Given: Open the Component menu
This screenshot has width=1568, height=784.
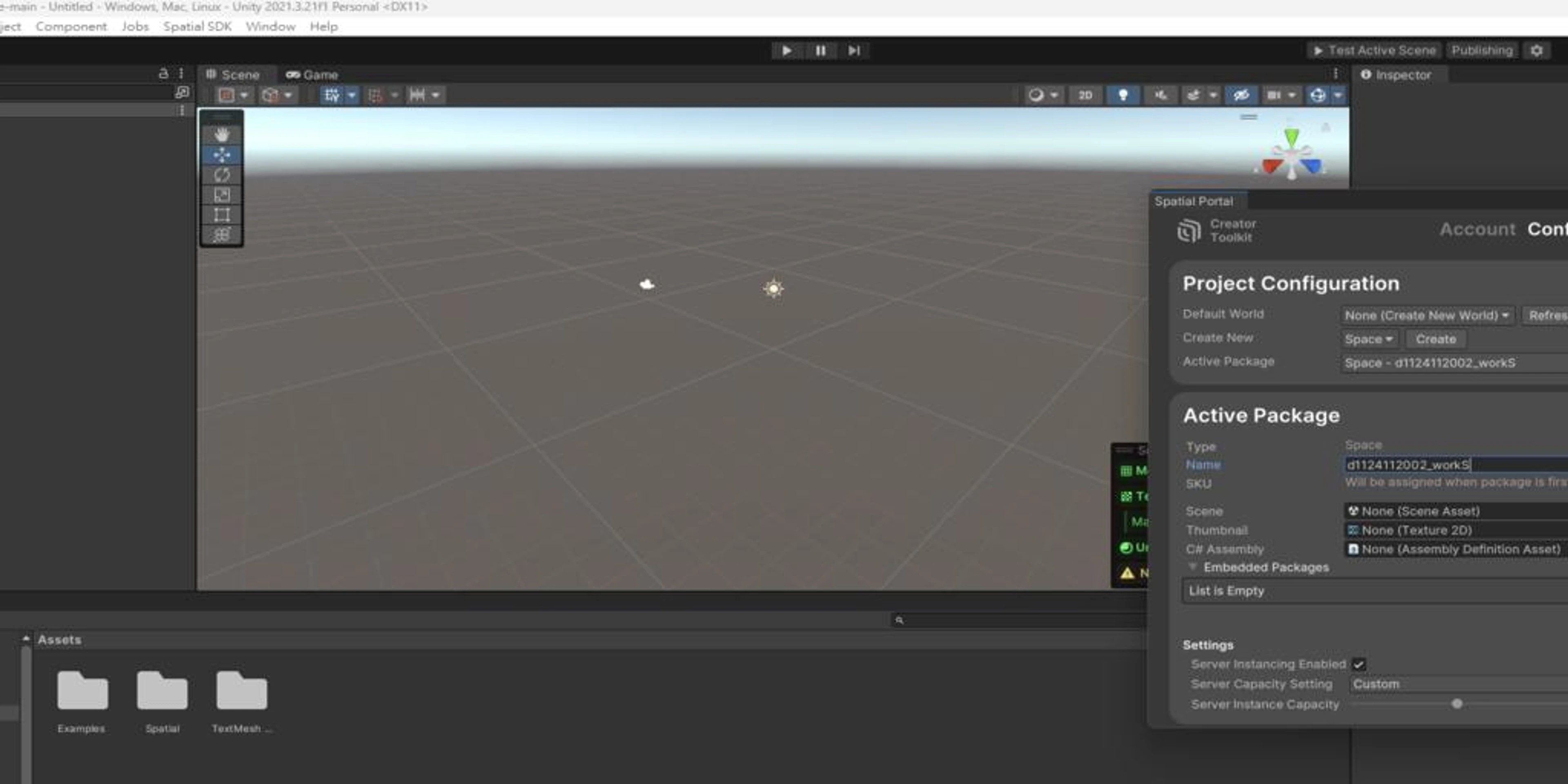Looking at the screenshot, I should coord(71,27).
